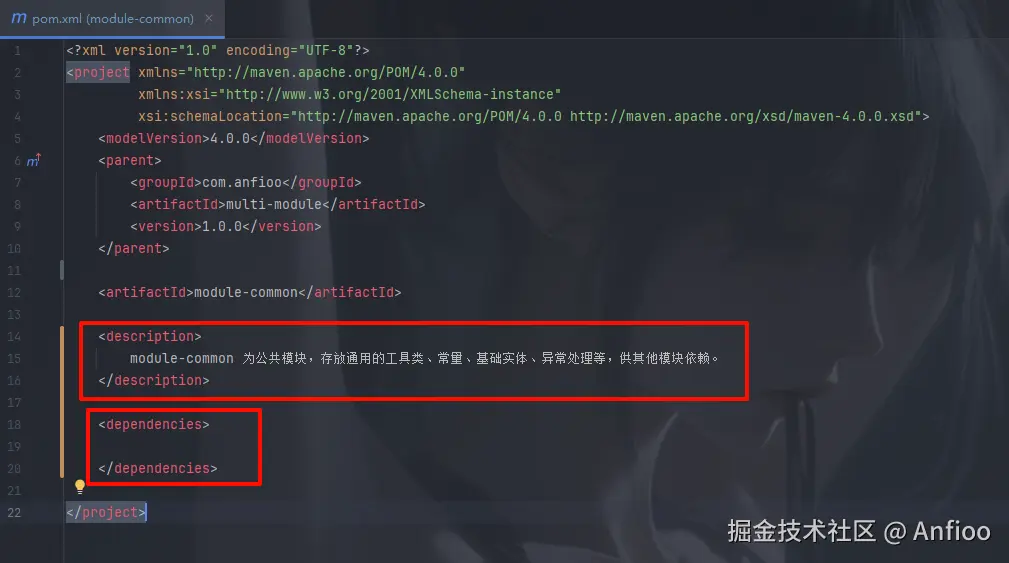Click the parent version 1.0.0 value
The height and width of the screenshot is (563, 1009).
[222, 226]
